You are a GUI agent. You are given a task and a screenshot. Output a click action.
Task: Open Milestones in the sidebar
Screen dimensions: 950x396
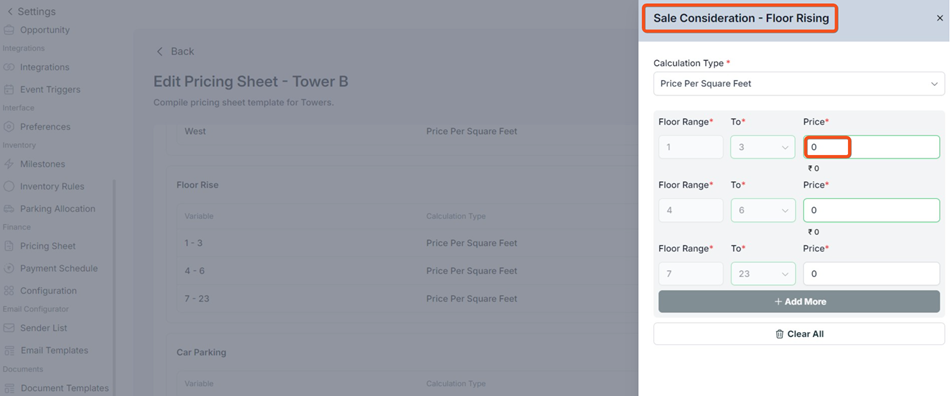pos(42,164)
